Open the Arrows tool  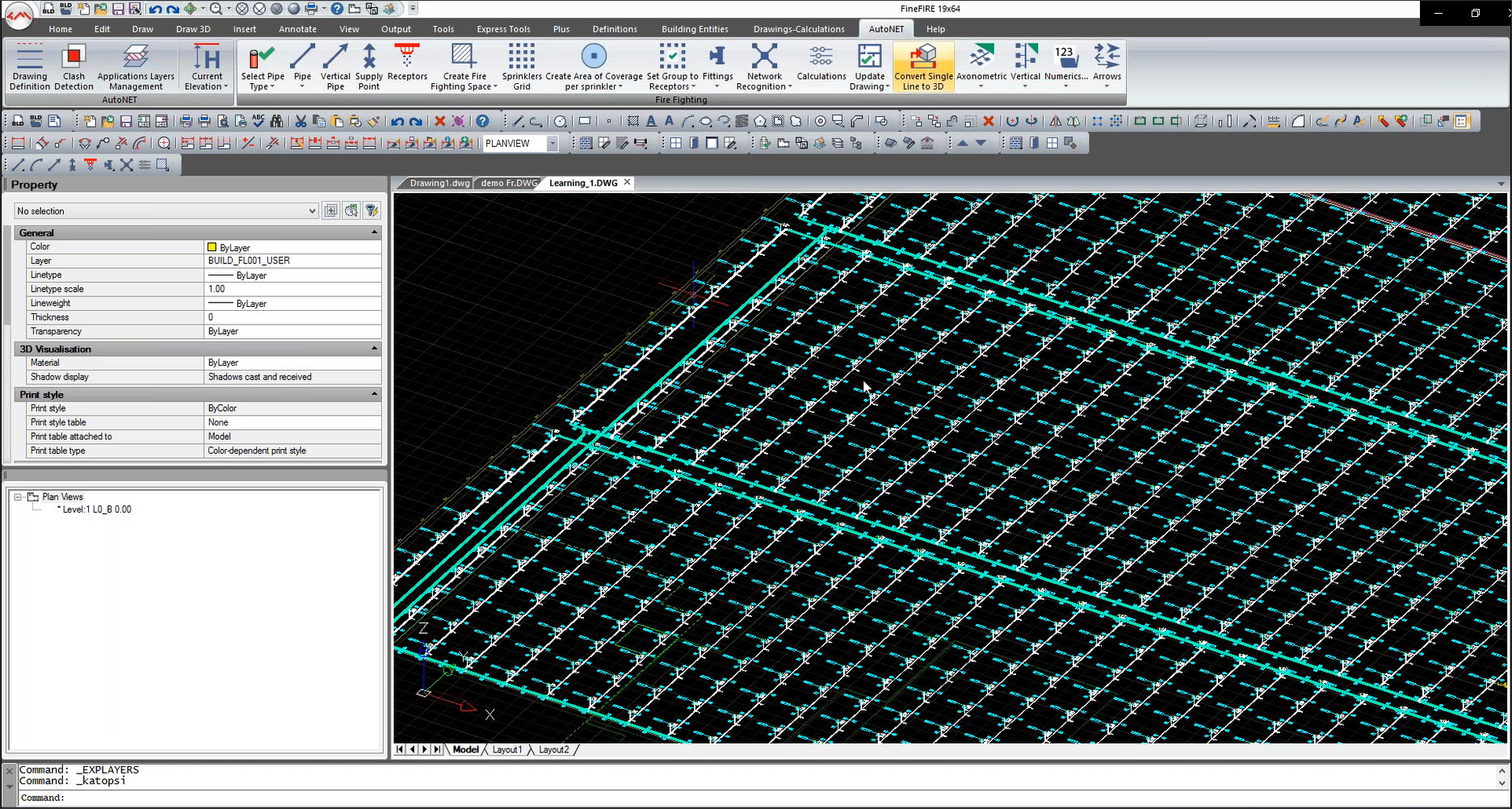click(x=1107, y=67)
